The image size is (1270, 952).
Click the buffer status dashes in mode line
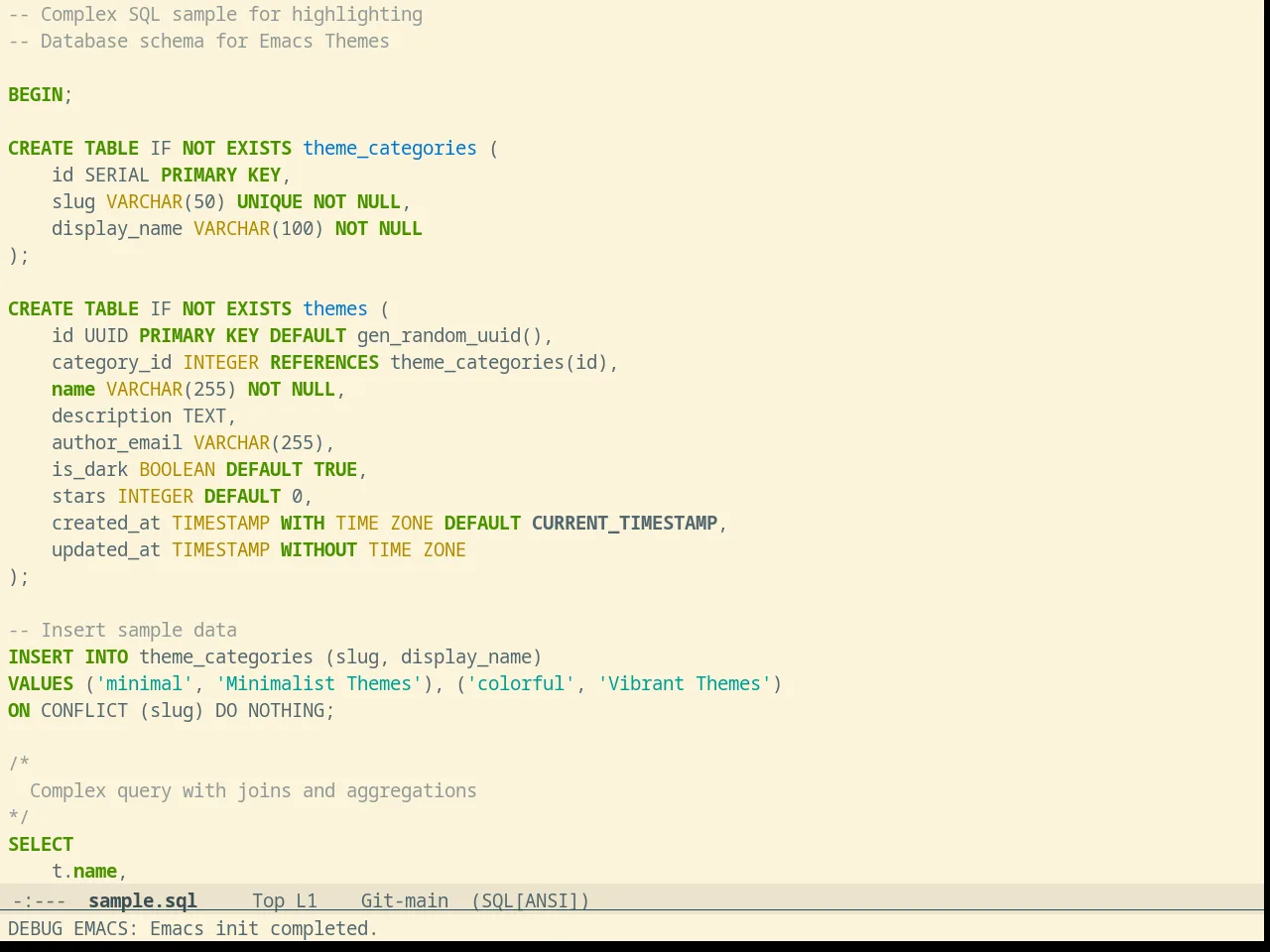point(40,900)
